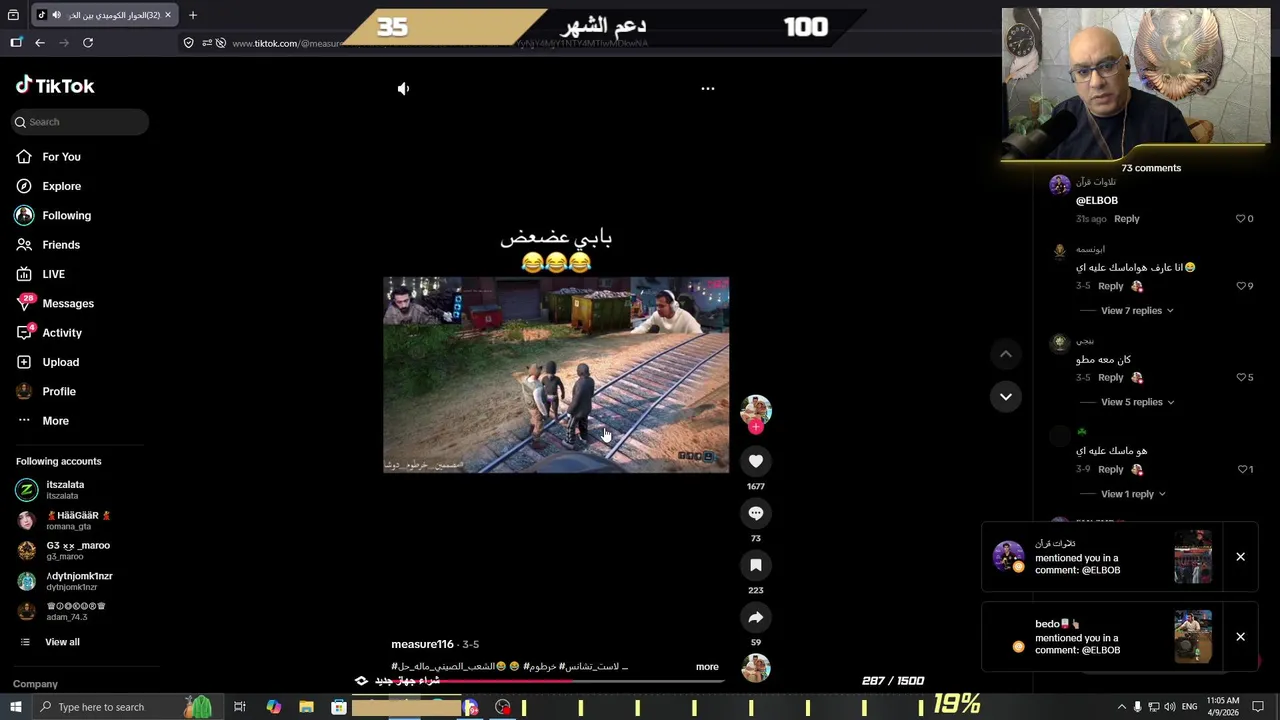Click into the TikTok search field
Image resolution: width=1280 pixels, height=720 pixels.
coord(82,122)
